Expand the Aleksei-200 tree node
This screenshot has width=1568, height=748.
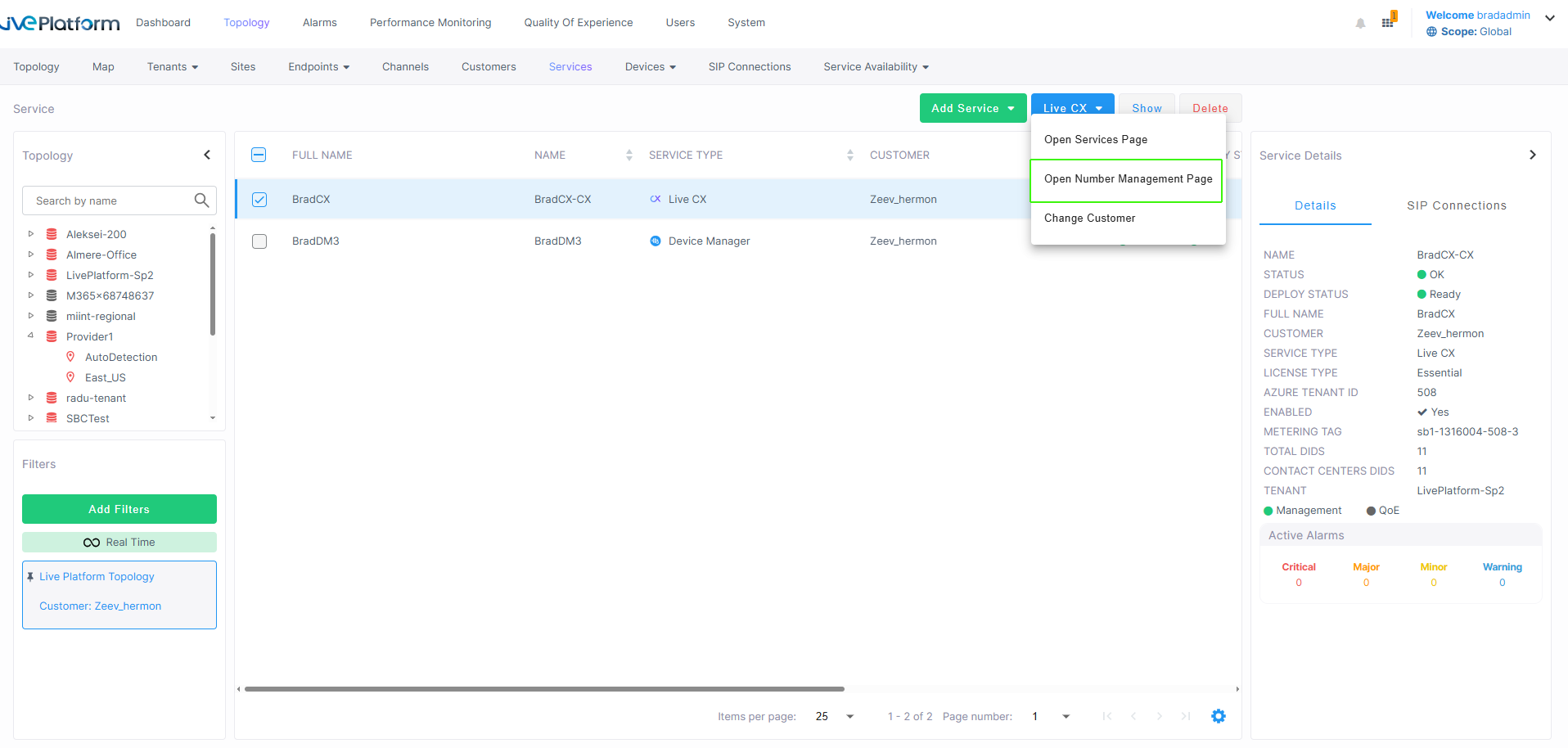(x=31, y=234)
